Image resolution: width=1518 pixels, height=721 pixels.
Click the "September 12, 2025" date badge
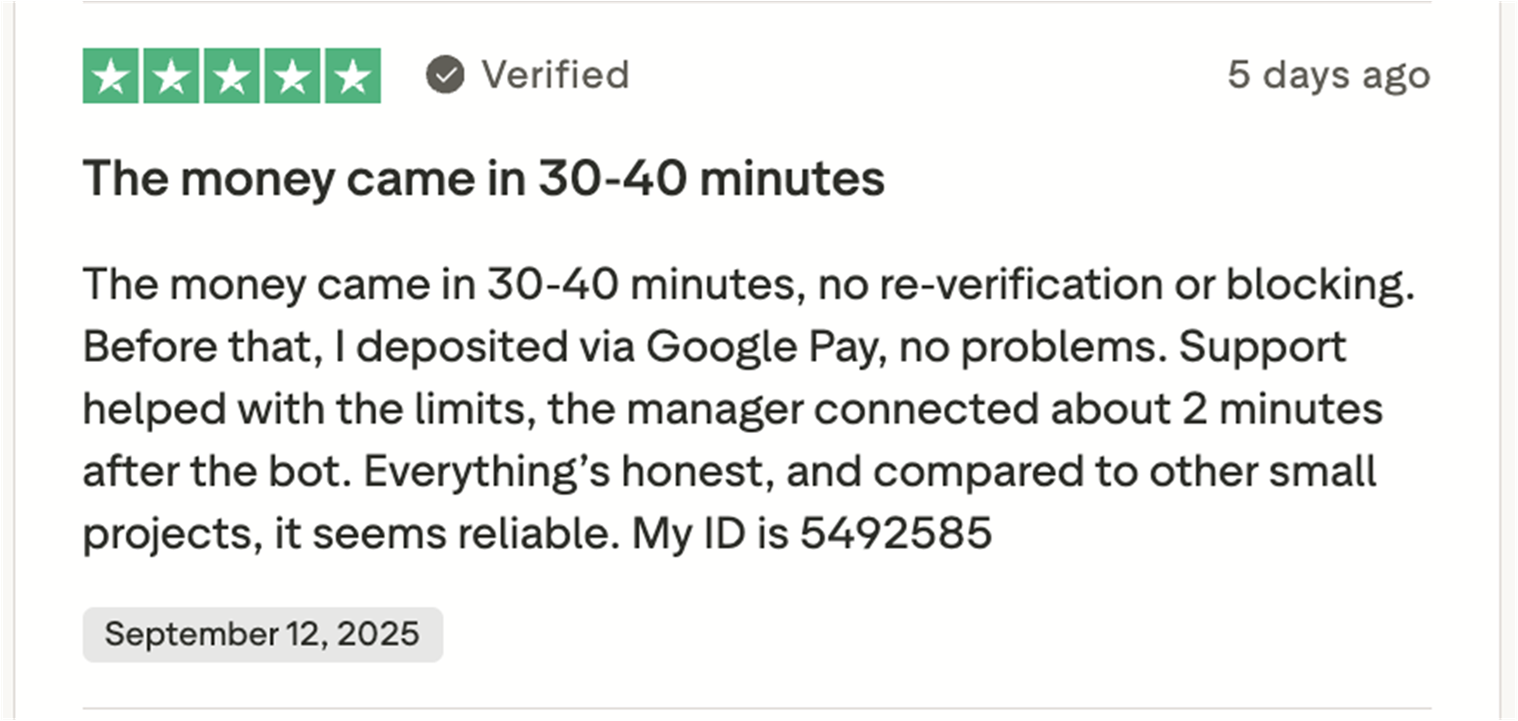point(262,634)
